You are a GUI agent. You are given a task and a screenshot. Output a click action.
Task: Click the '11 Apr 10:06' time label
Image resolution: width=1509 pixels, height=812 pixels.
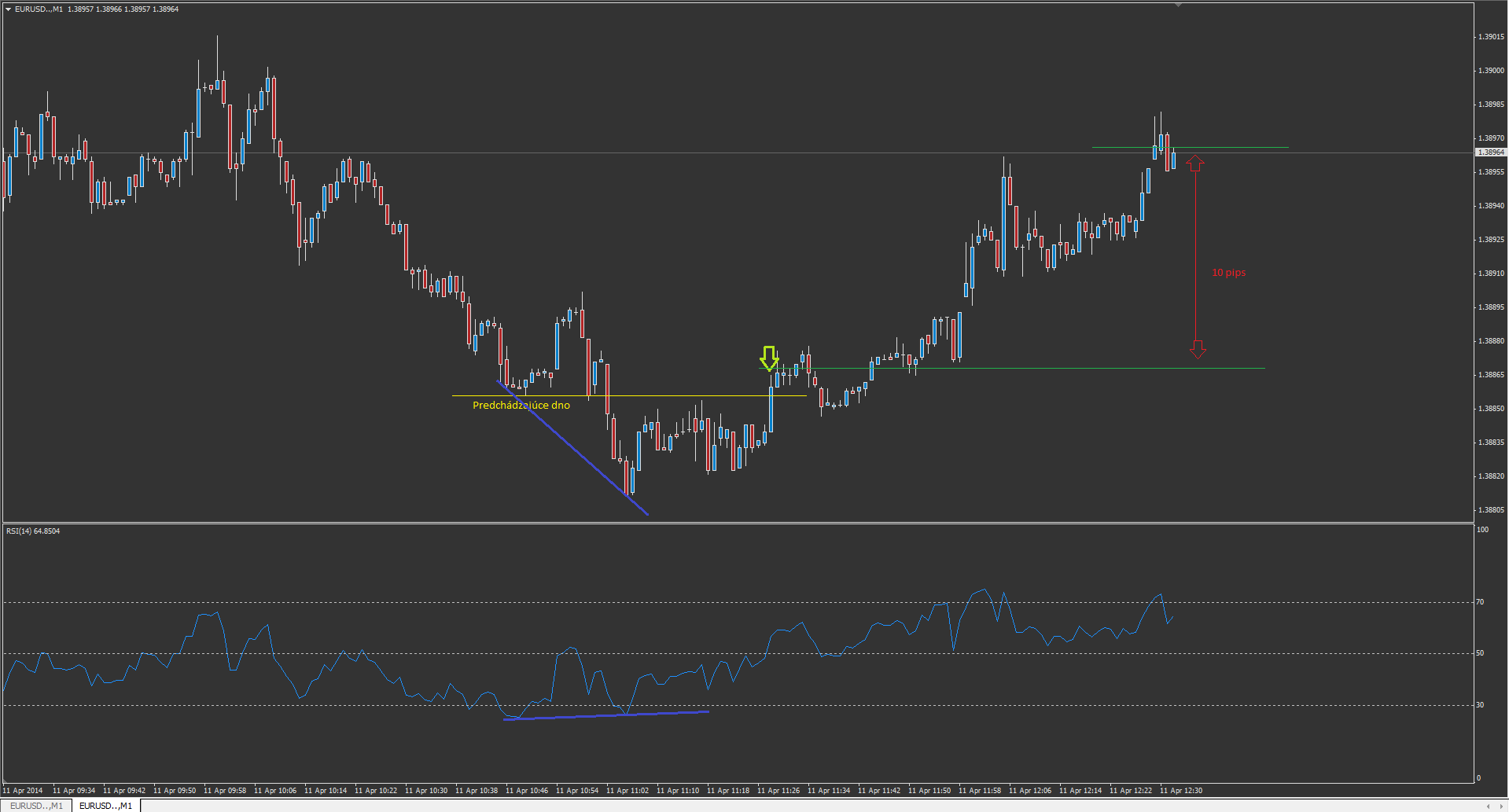pos(275,791)
